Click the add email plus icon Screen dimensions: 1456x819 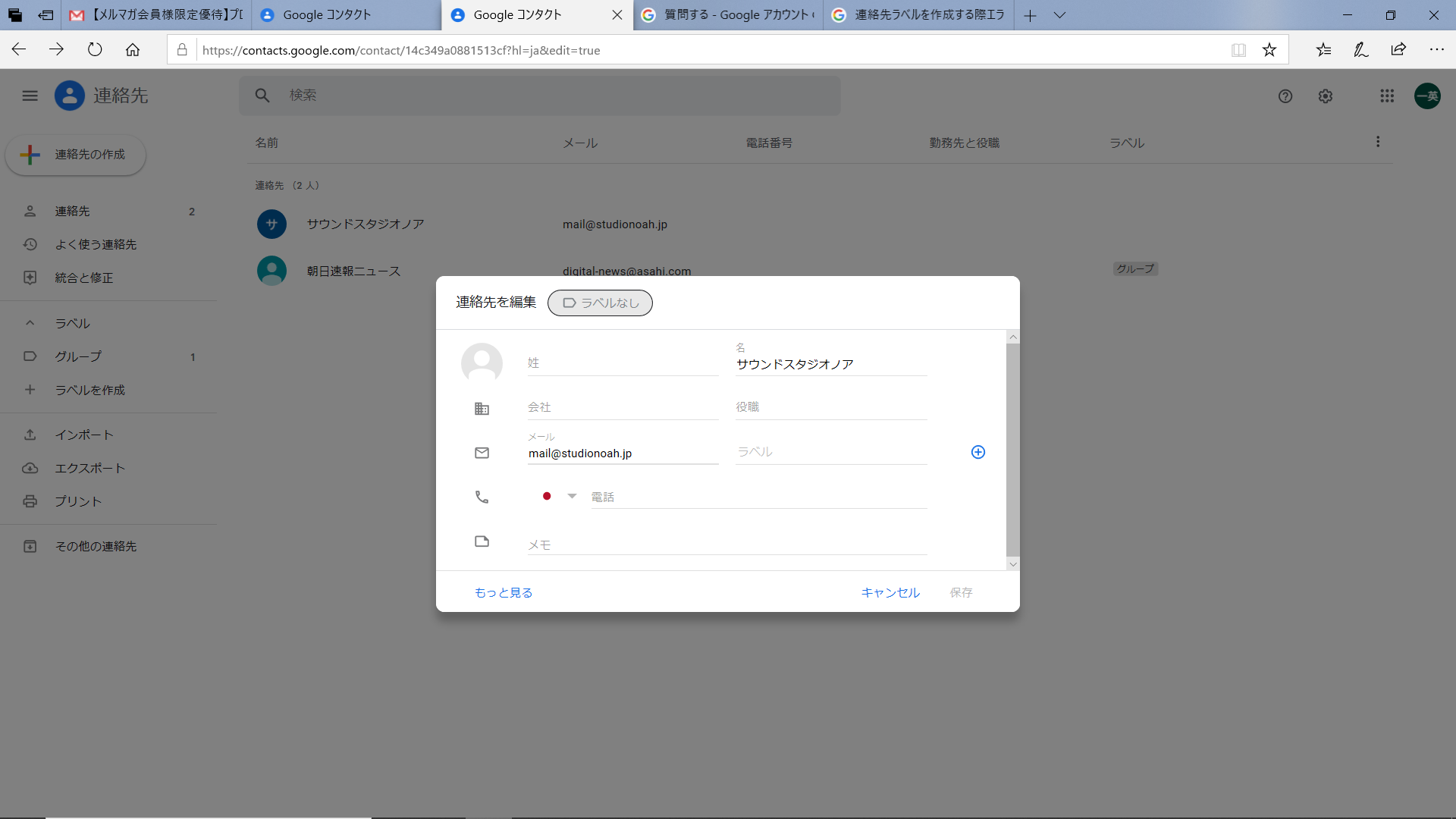click(978, 452)
